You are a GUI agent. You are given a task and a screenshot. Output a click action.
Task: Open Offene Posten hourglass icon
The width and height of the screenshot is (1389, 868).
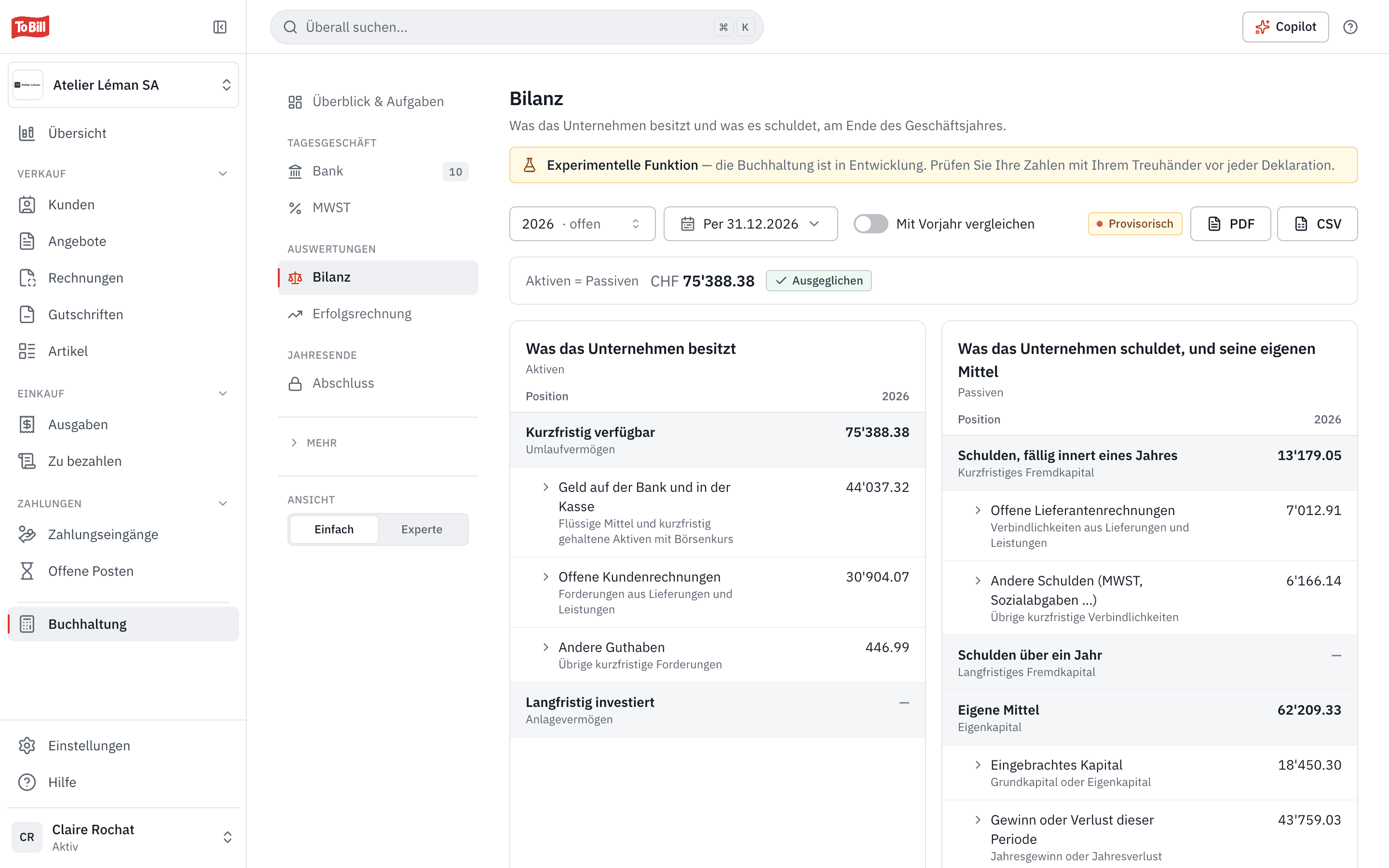point(27,571)
